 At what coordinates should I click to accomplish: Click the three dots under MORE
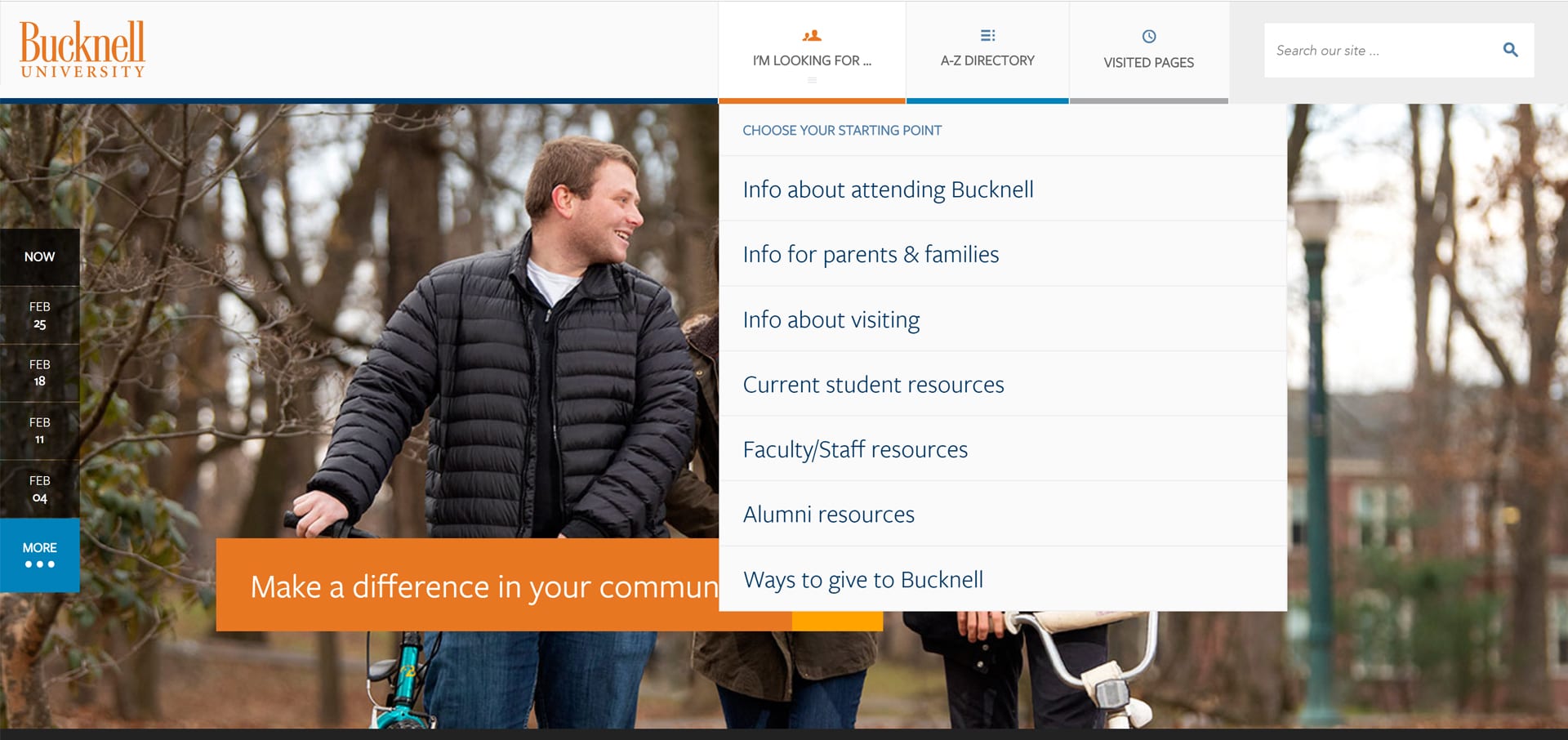(x=39, y=564)
